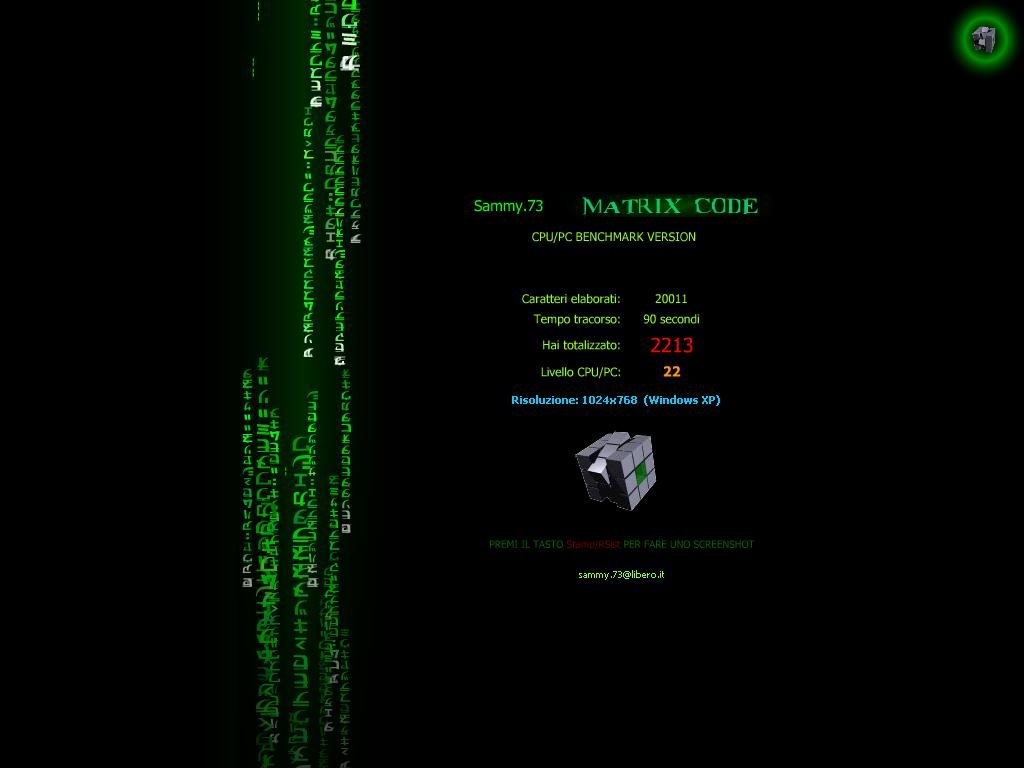Select the 90 secondi elapsed time value
1024x769 pixels.
pos(671,319)
